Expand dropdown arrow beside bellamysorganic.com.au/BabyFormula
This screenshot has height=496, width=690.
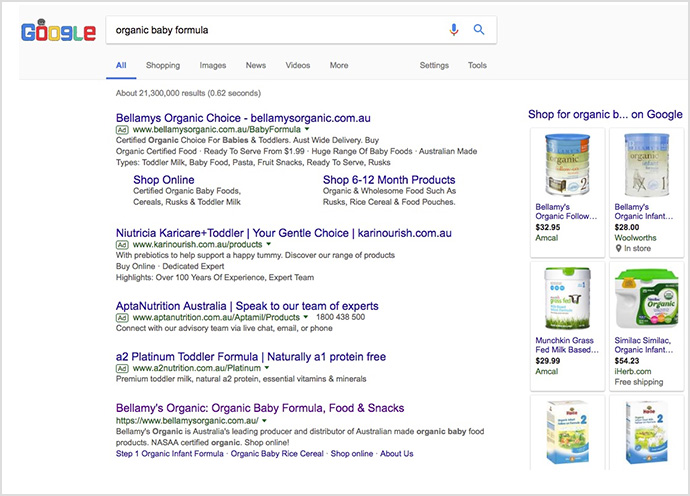(307, 129)
